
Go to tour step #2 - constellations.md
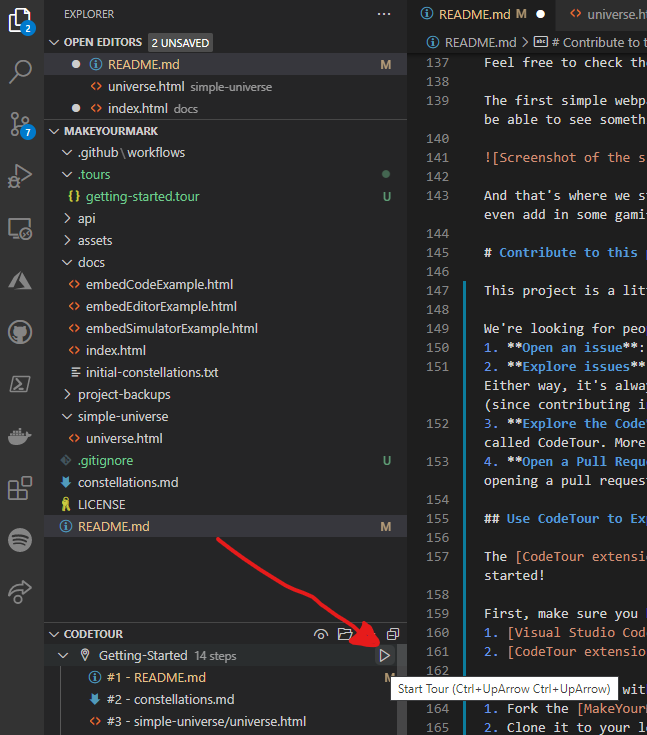pyautogui.click(x=220, y=700)
